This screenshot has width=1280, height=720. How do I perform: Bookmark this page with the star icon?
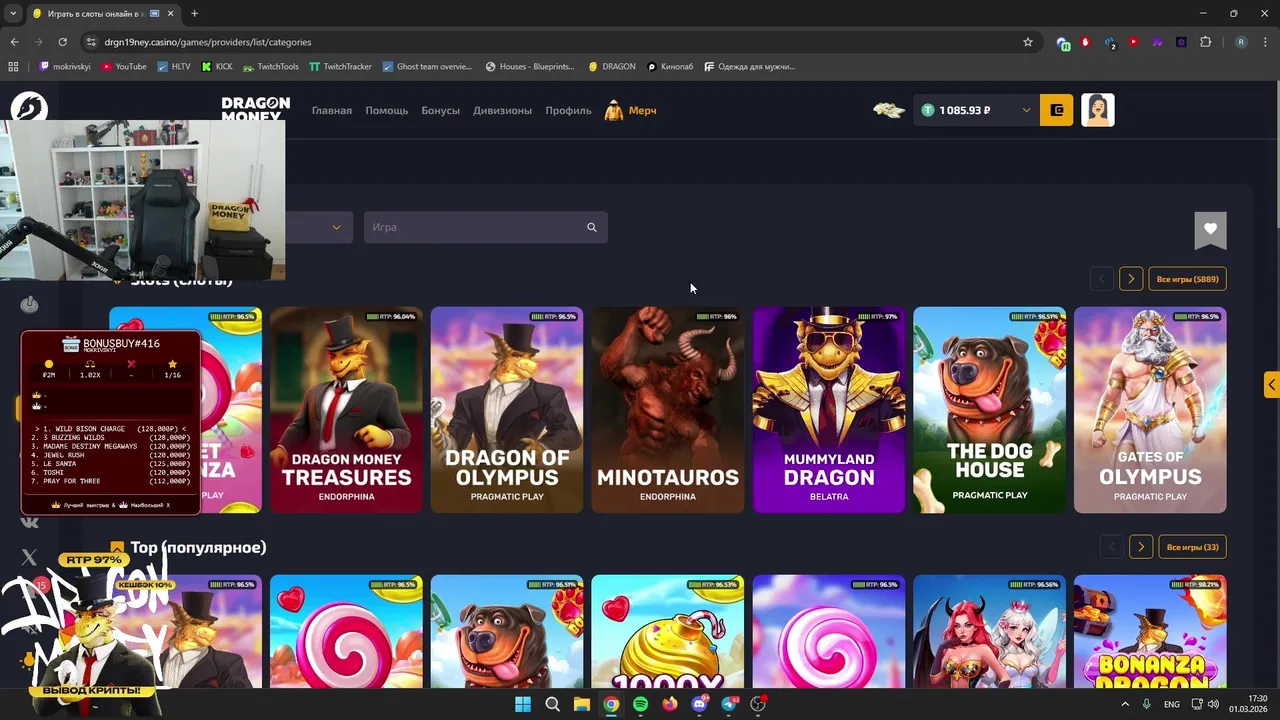[x=1027, y=42]
